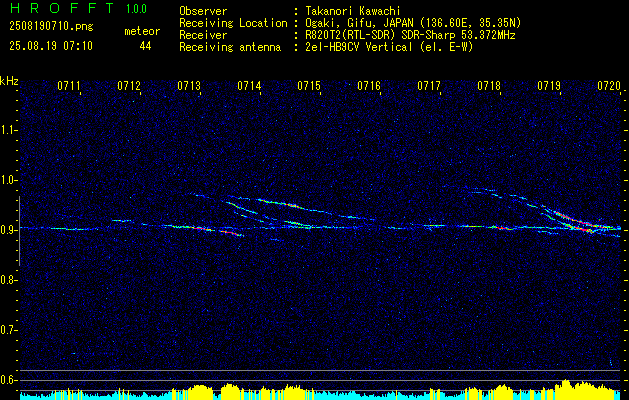Click the Receiver field label
Image resolution: width=629 pixels, height=400 pixels.
tap(203, 35)
